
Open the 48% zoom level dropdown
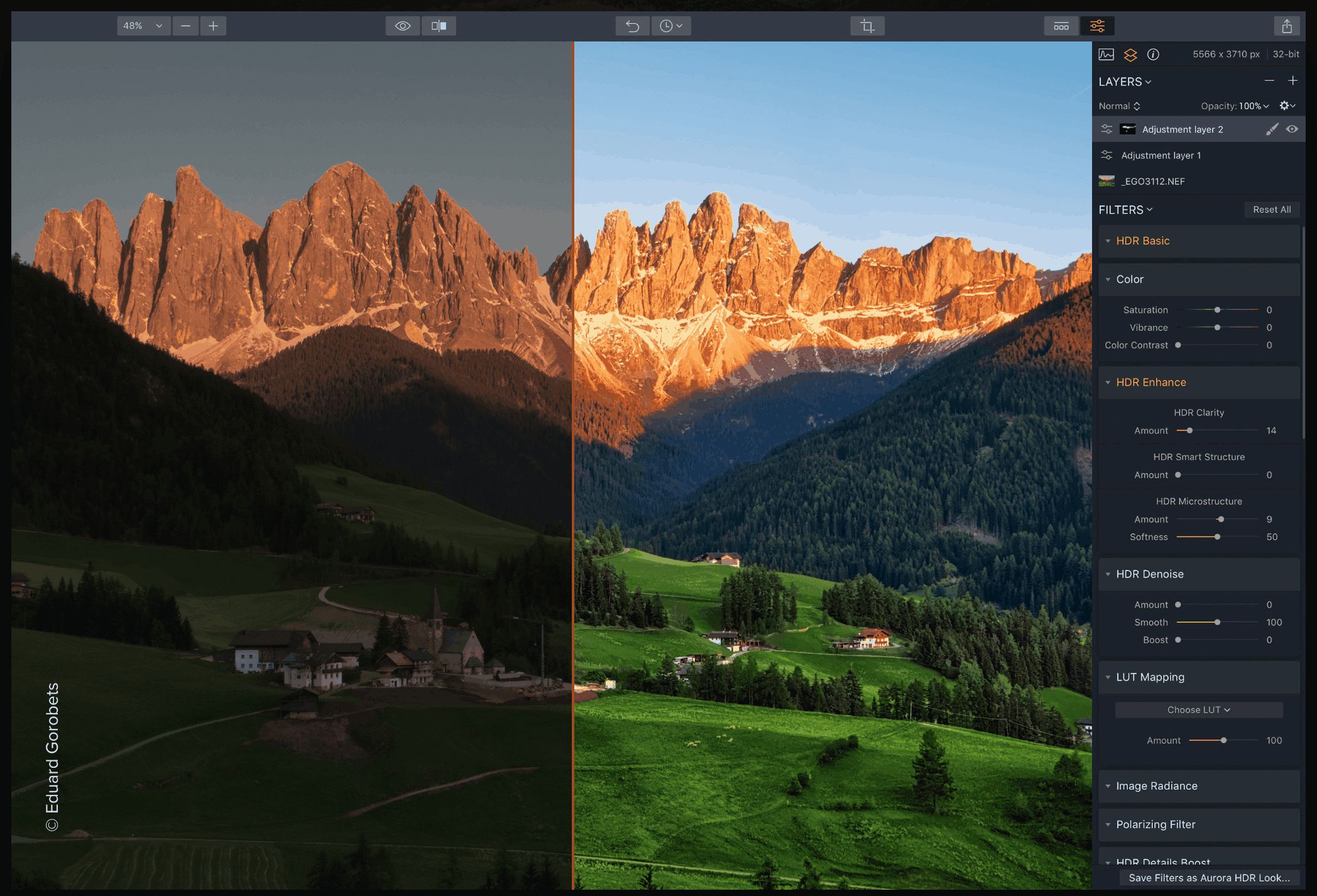(143, 26)
